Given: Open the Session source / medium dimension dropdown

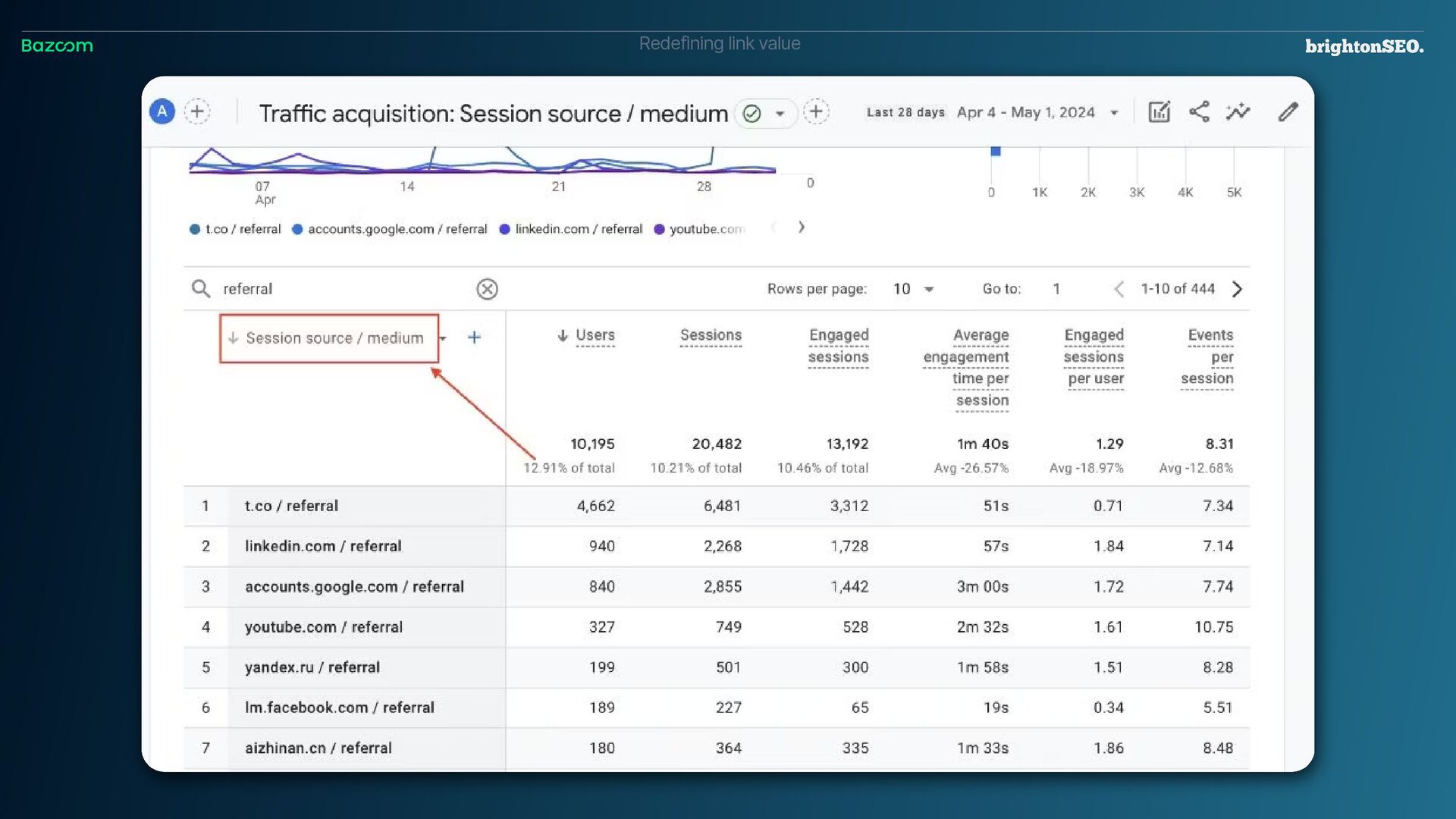Looking at the screenshot, I should coord(444,338).
